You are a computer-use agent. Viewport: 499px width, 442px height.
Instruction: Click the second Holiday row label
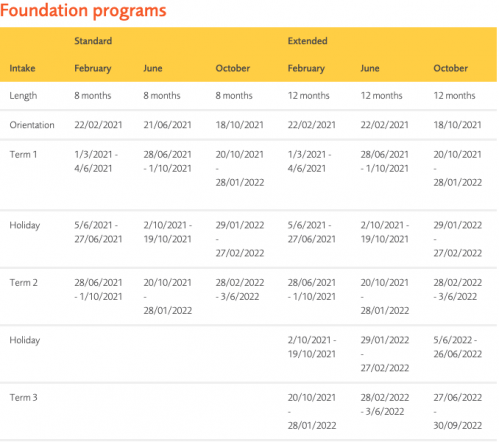(25, 341)
